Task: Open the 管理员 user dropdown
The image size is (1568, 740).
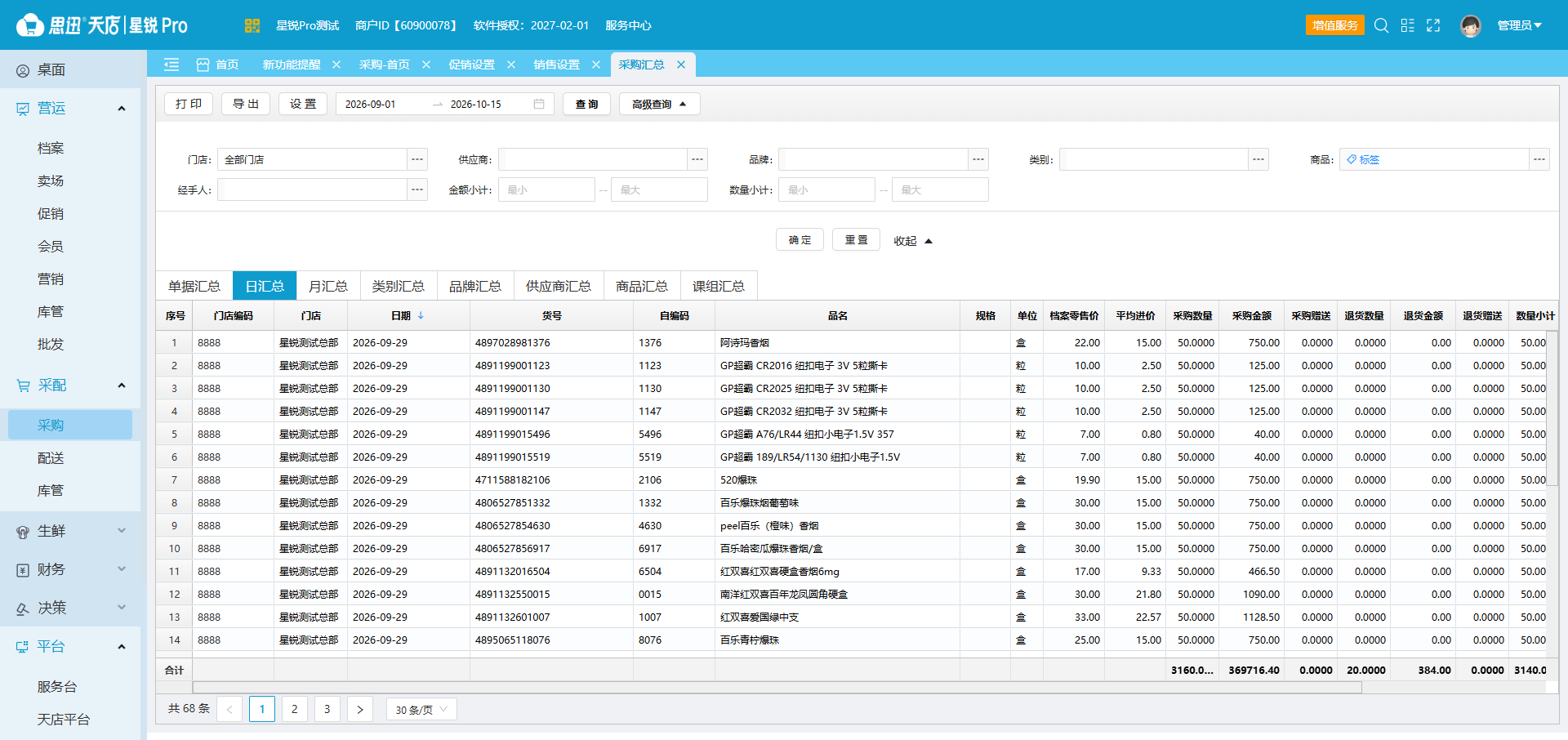Action: point(1519,25)
